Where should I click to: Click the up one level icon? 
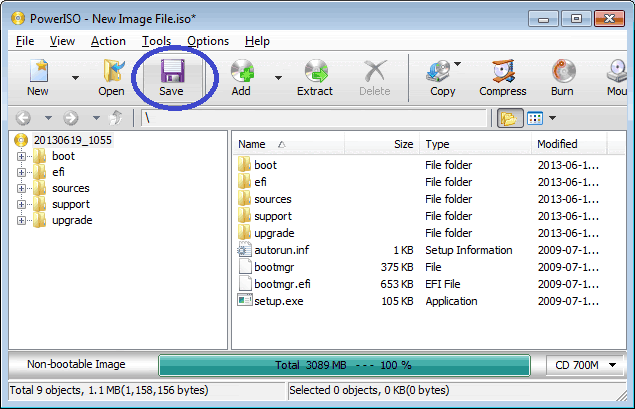[116, 118]
